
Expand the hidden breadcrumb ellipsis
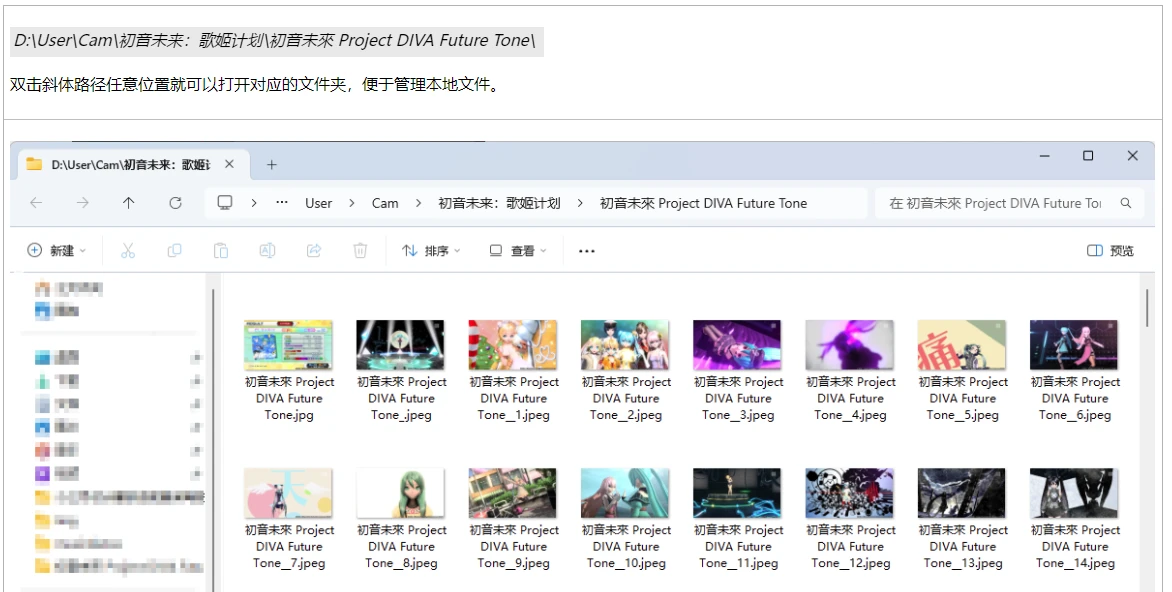(282, 203)
